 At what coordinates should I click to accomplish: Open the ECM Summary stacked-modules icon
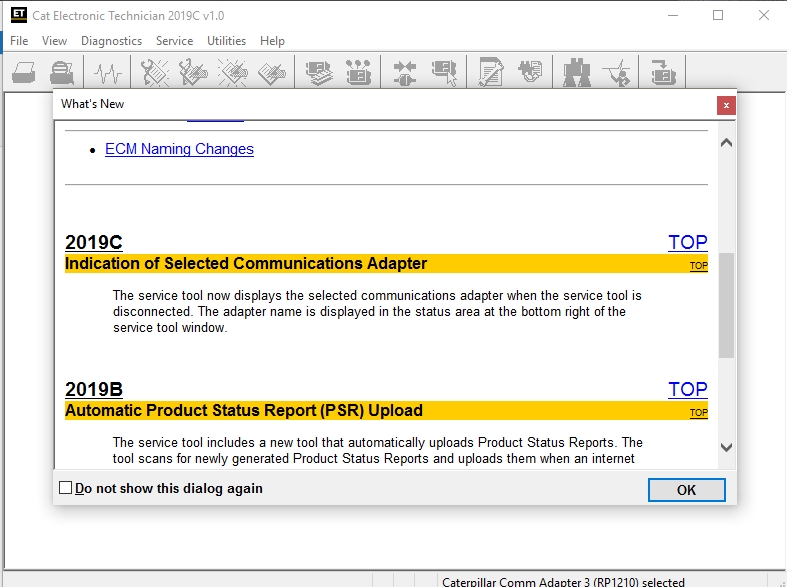click(x=319, y=73)
